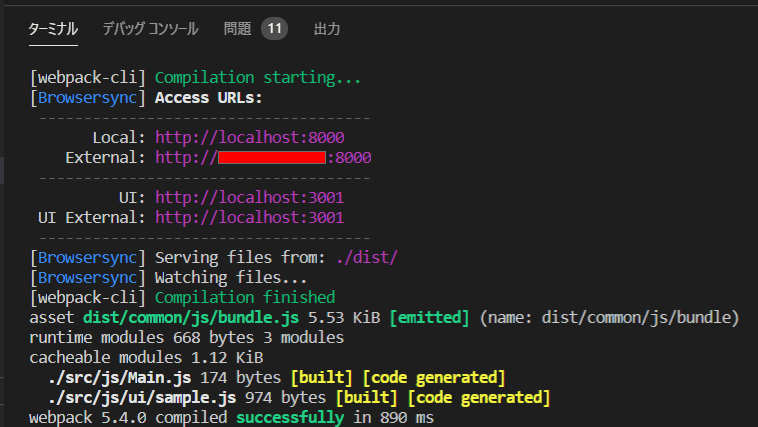Screen dimensions: 758x427
Task: Open the 問題 tab
Action: click(237, 29)
